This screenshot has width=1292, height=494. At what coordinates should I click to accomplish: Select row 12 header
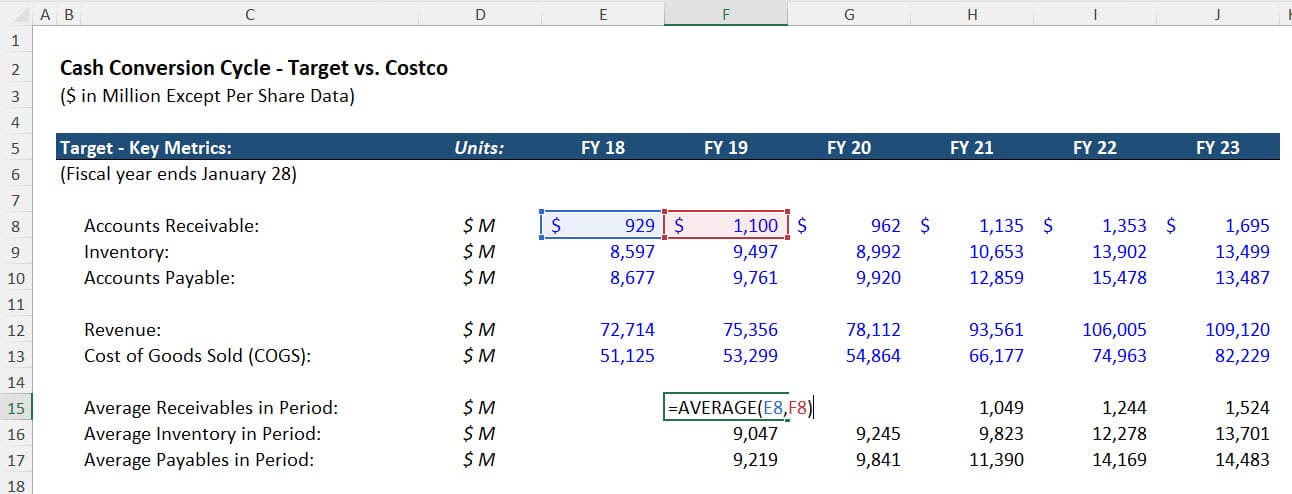15,330
